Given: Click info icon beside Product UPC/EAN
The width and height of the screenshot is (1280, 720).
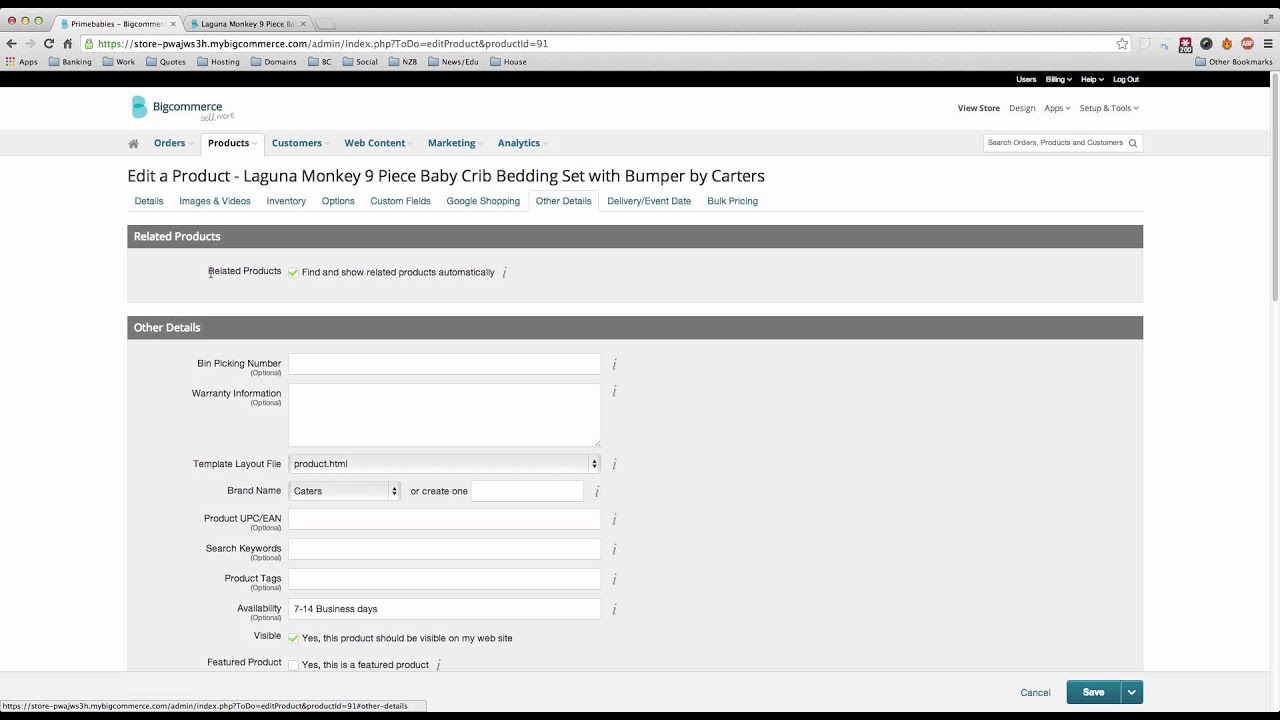Looking at the screenshot, I should click(x=614, y=519).
